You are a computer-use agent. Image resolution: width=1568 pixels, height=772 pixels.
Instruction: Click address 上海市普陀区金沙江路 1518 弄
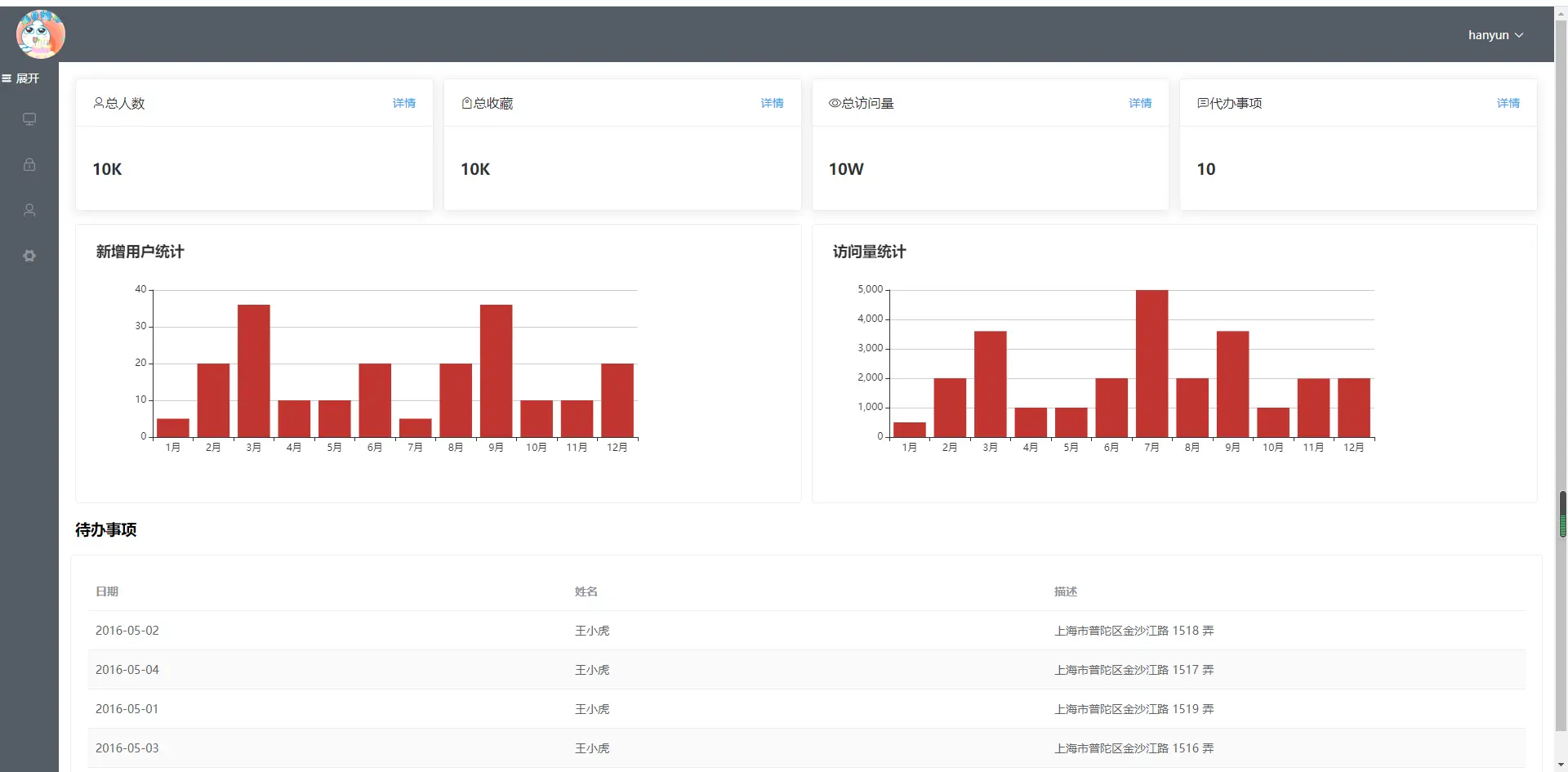point(1134,631)
